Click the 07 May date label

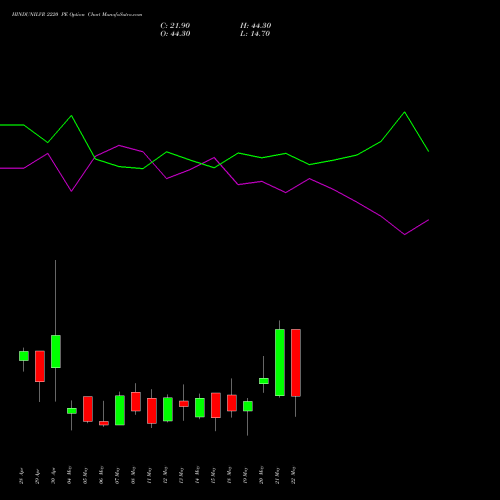pos(118,475)
